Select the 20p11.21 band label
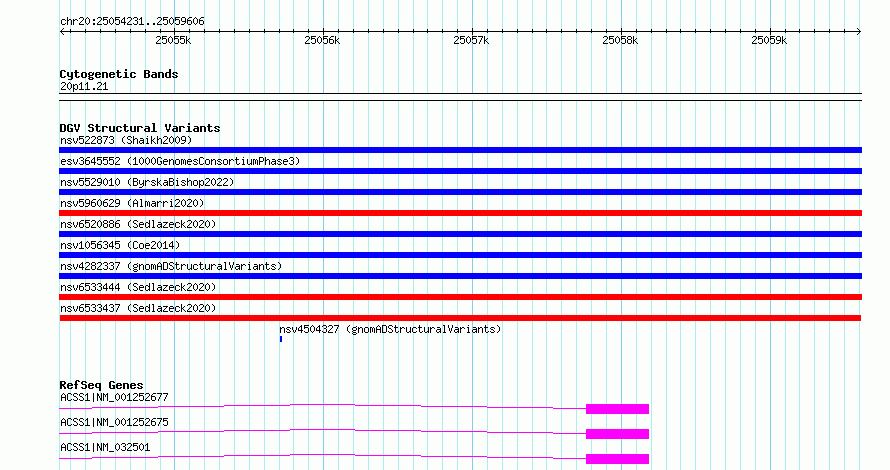The width and height of the screenshot is (890, 470). click(x=84, y=87)
